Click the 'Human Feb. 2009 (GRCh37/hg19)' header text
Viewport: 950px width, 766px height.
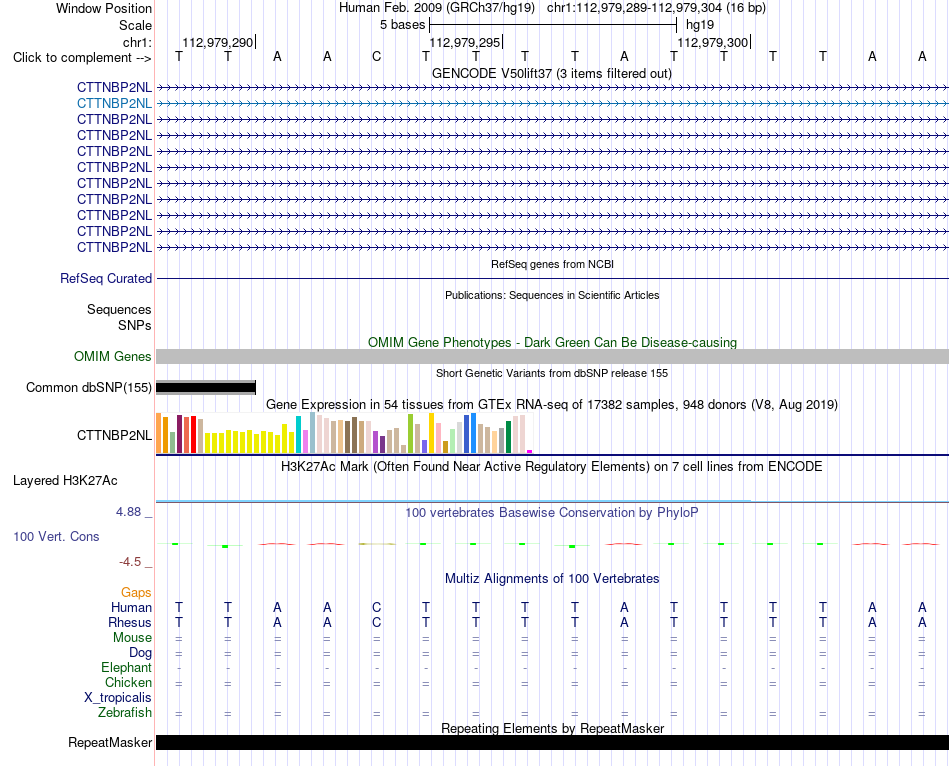437,8
